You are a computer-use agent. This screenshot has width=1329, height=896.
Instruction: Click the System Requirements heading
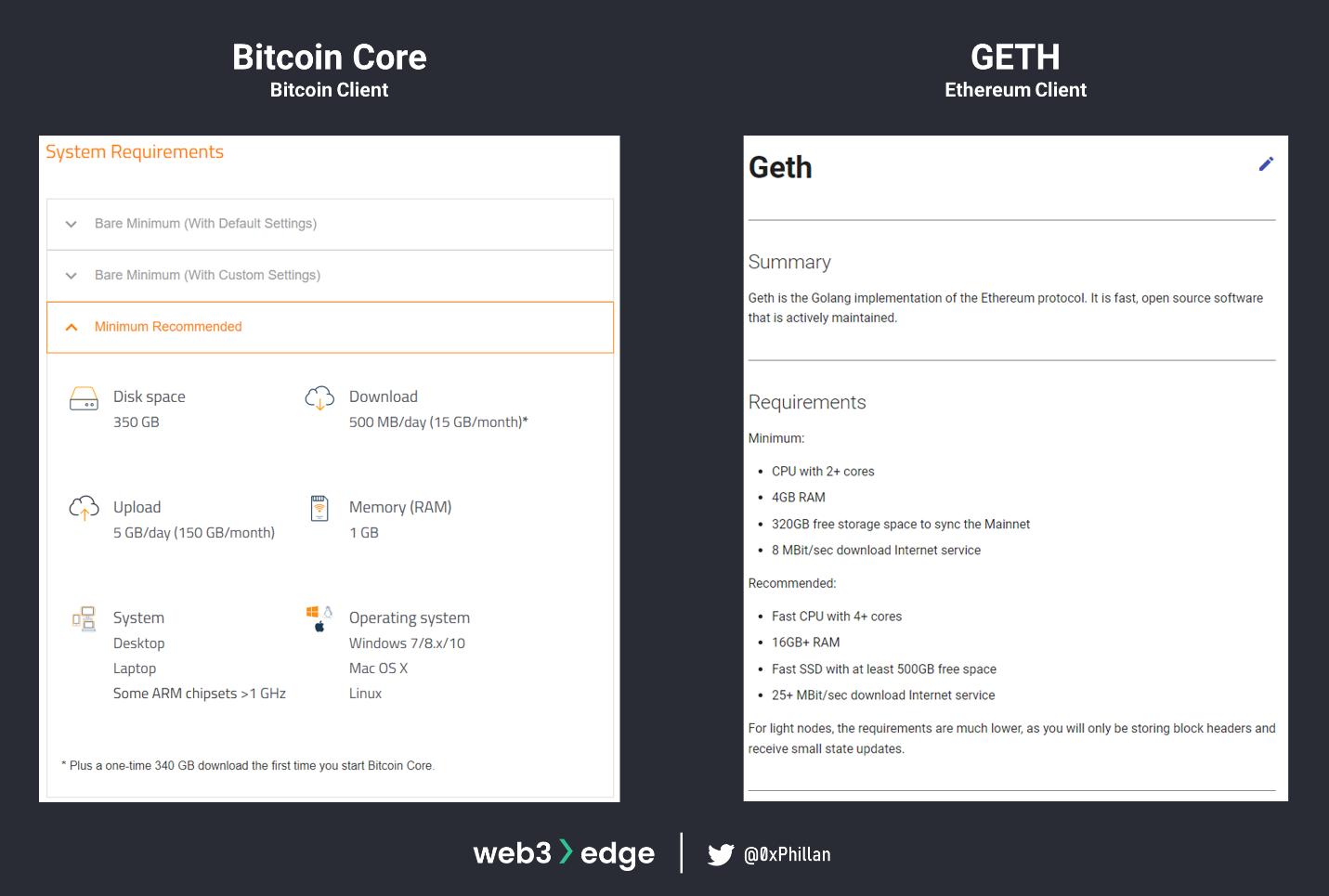coord(135,152)
